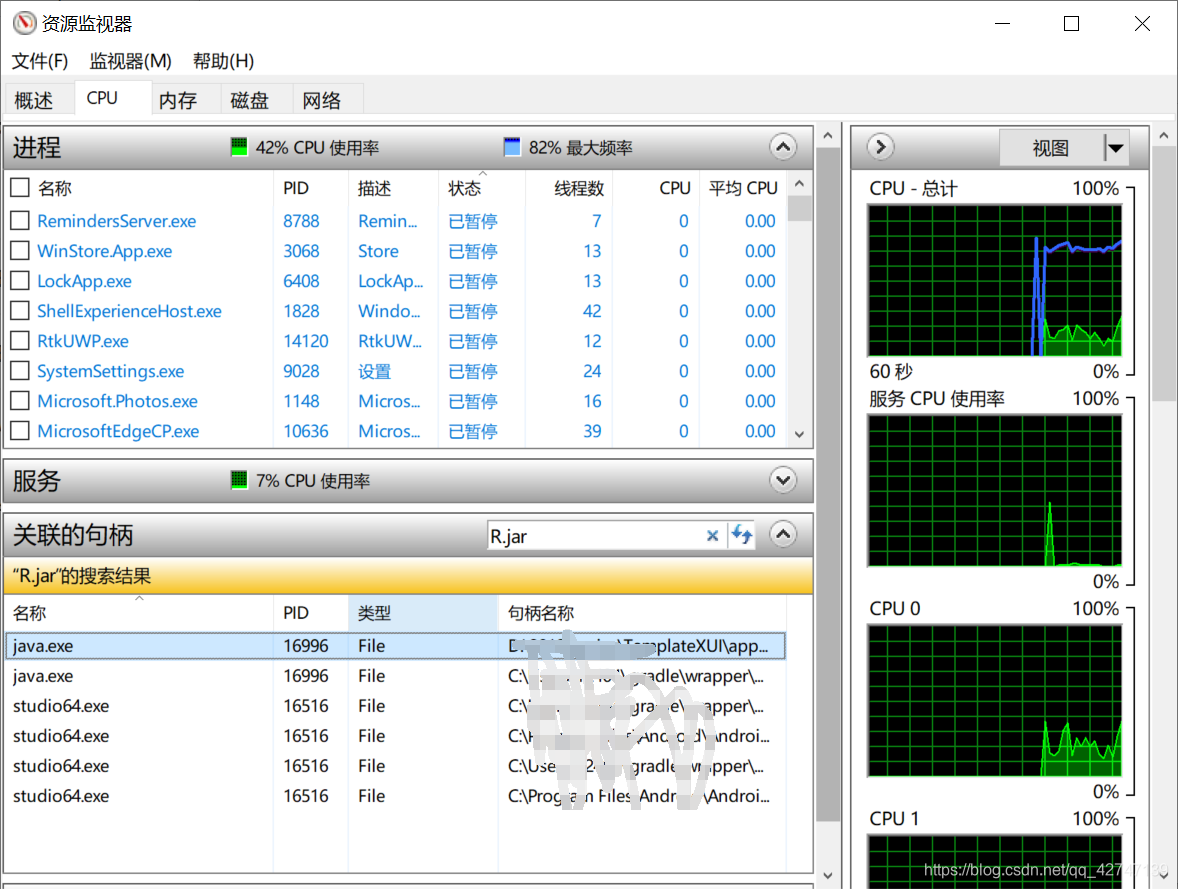Click the green 42% CPU usage indicator
The image size is (1178, 889).
(x=239, y=147)
